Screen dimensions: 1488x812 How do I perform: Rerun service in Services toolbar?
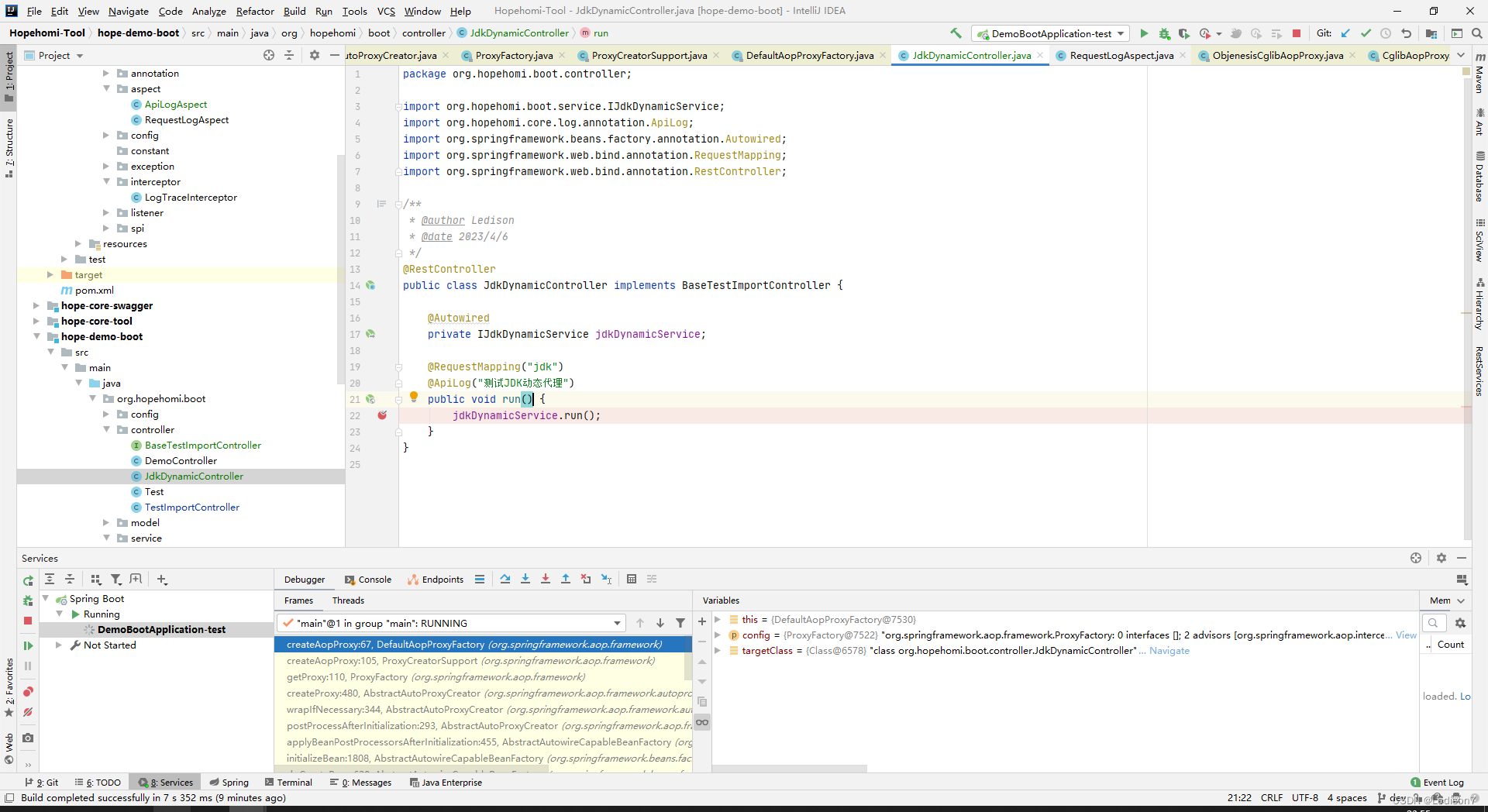pos(28,580)
